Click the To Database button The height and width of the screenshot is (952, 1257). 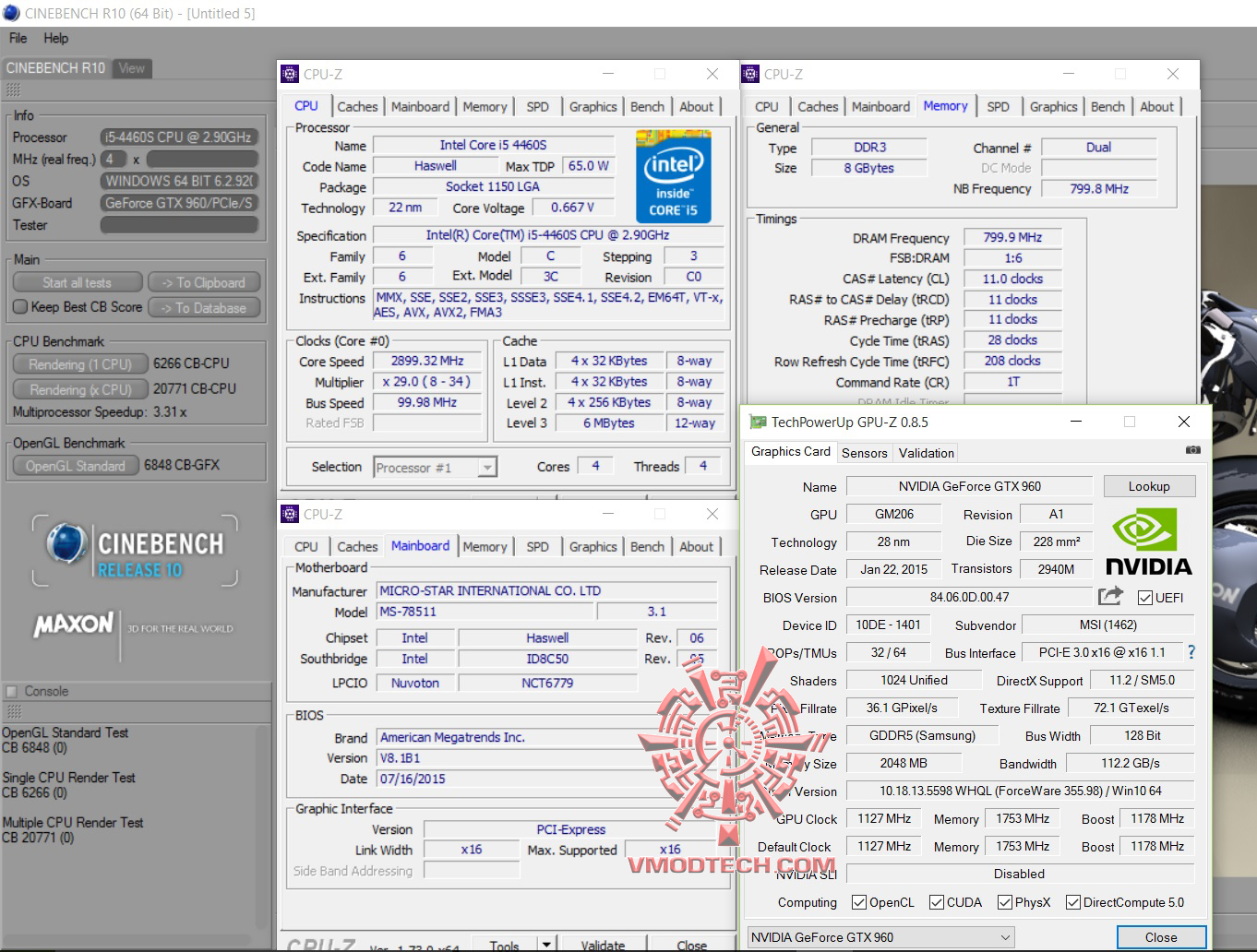pos(204,308)
